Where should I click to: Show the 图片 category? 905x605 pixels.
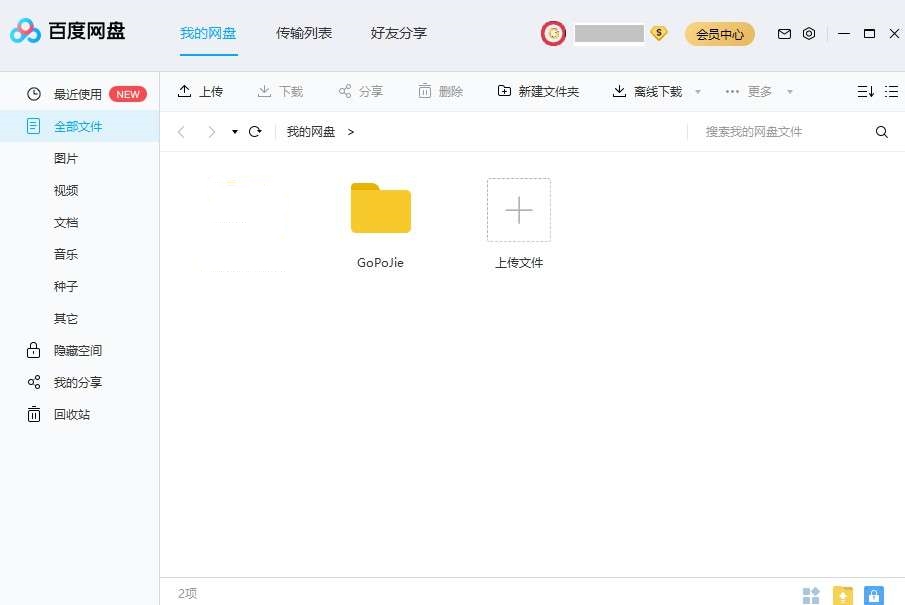(x=66, y=158)
